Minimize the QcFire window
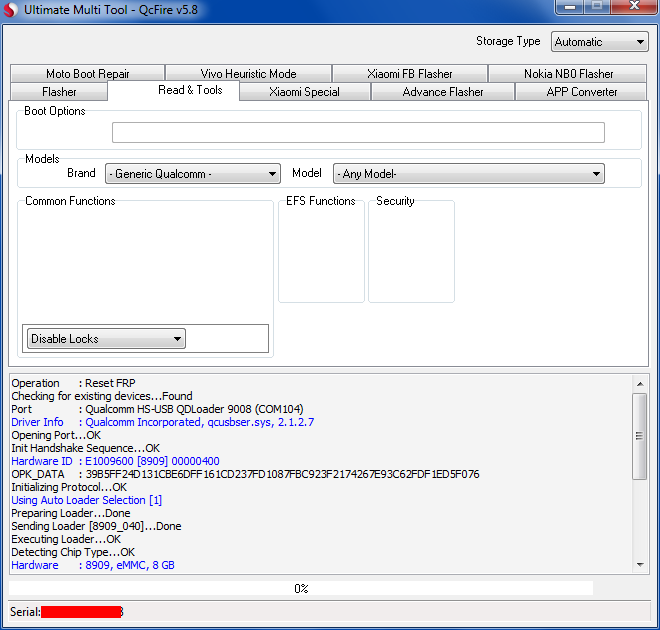 click(570, 7)
